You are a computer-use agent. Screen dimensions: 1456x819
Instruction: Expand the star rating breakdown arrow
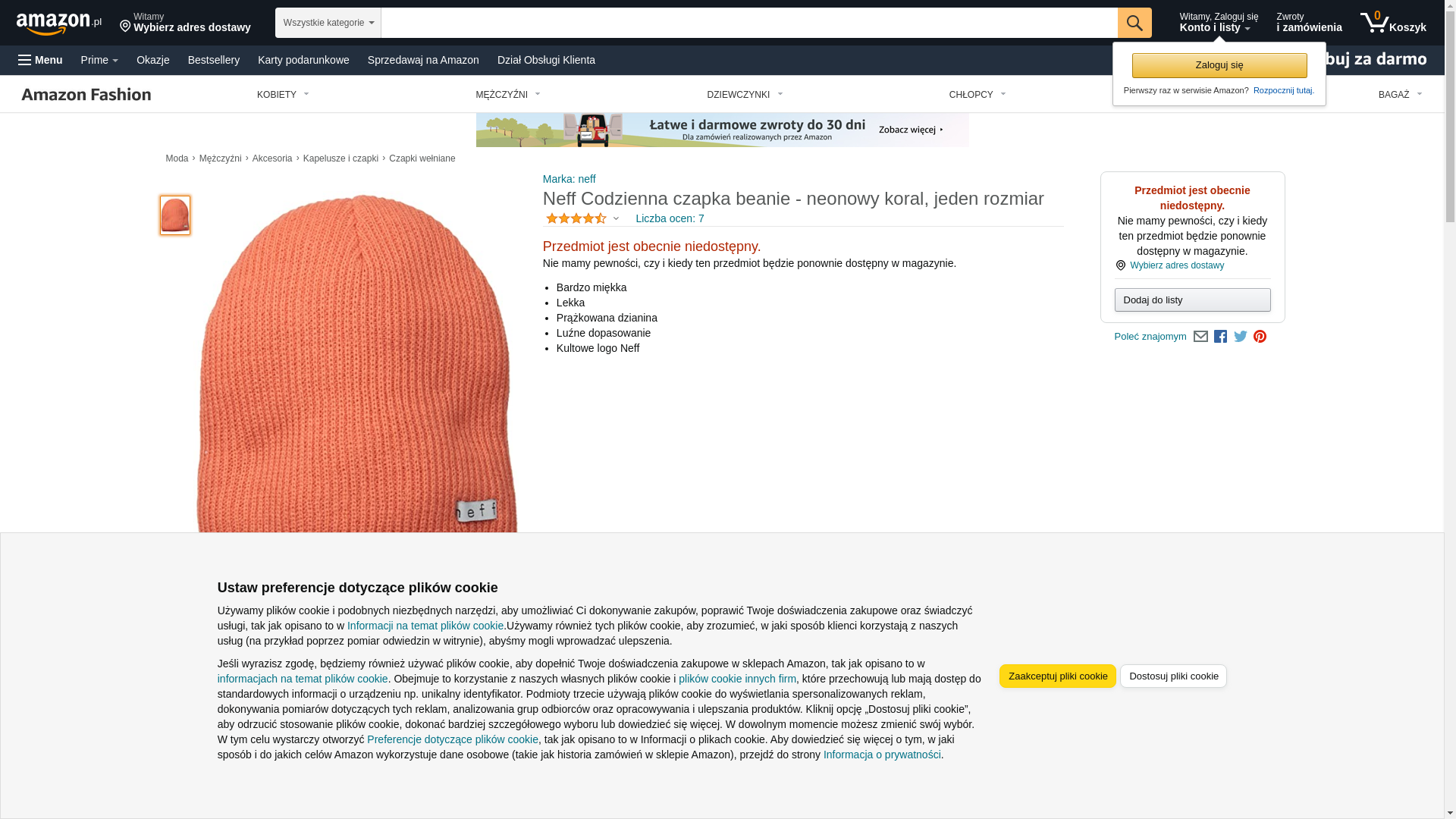point(616,219)
